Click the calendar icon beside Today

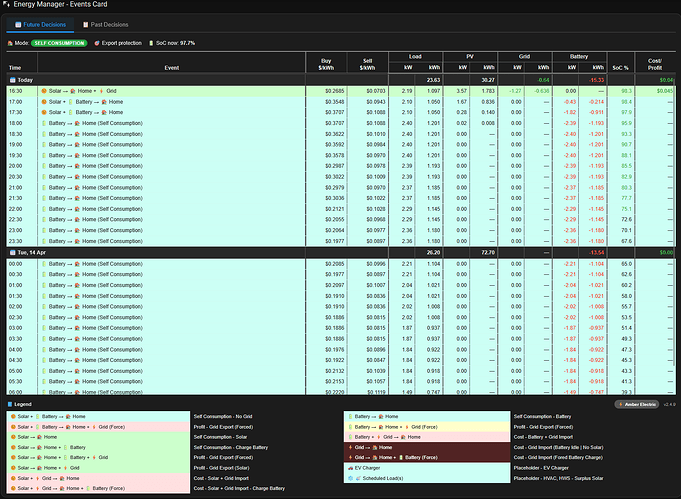pos(12,79)
